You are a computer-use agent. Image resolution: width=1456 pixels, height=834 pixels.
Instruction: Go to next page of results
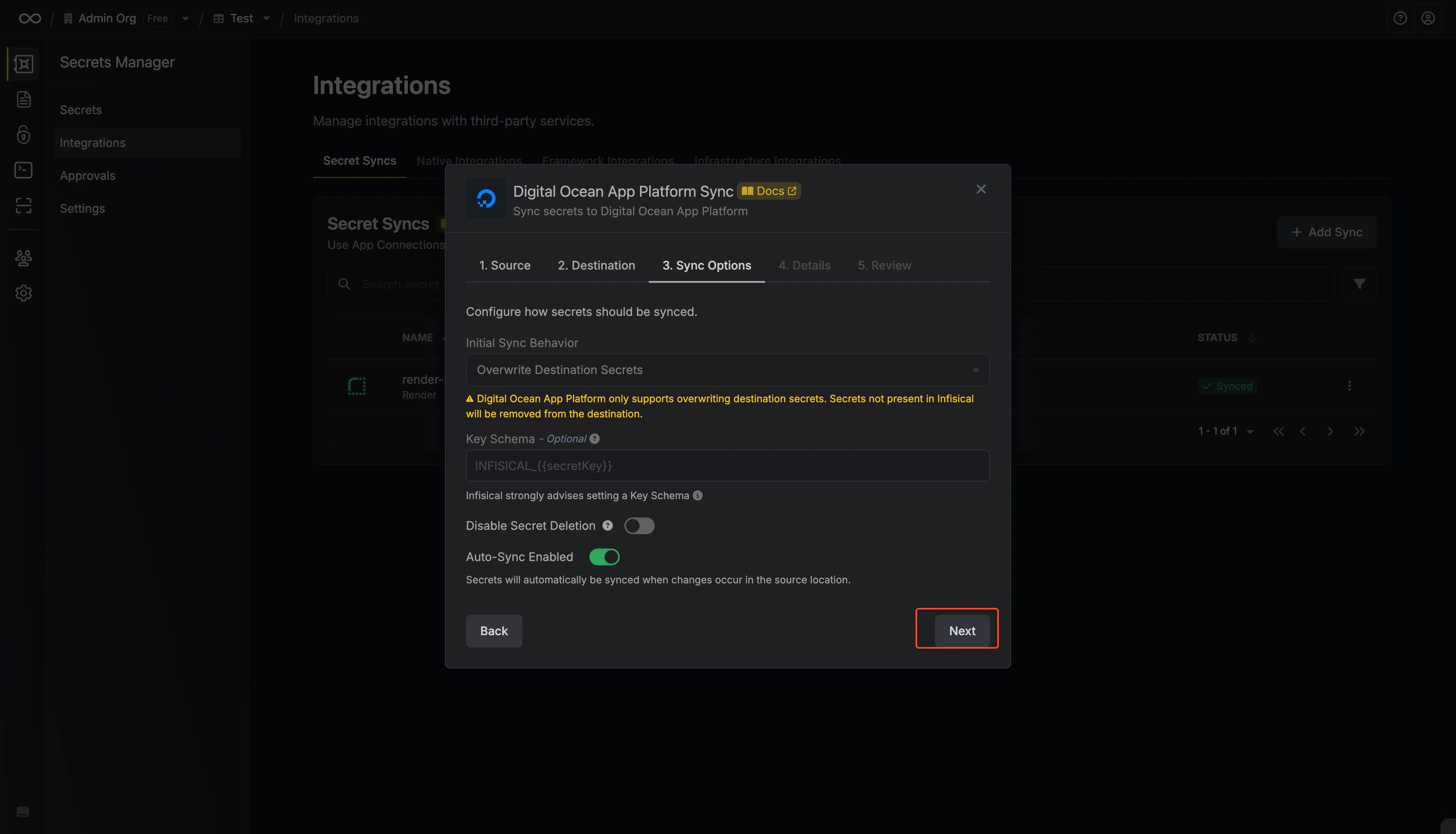click(x=1330, y=431)
